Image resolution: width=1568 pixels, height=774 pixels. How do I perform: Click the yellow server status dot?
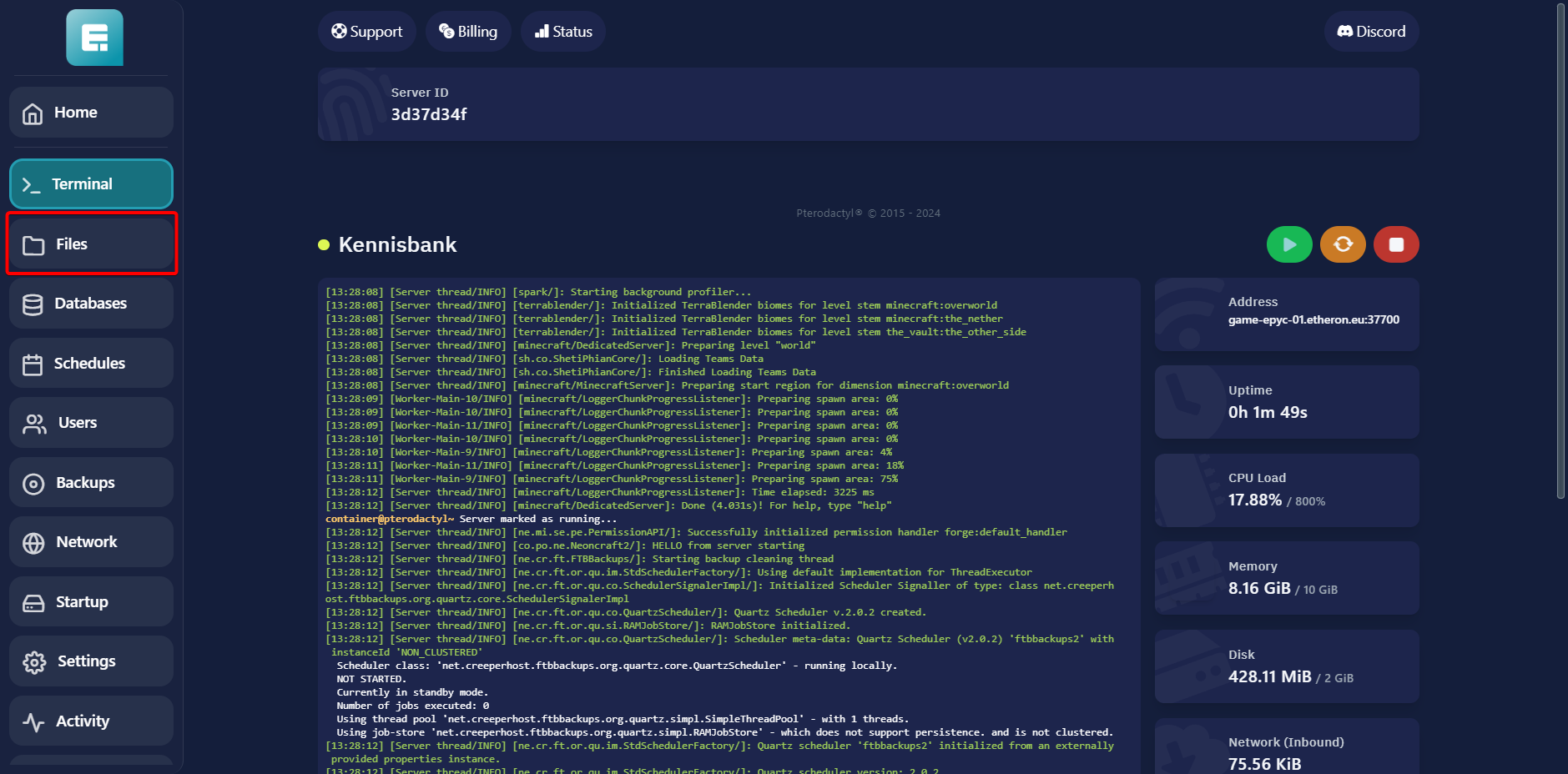point(324,244)
